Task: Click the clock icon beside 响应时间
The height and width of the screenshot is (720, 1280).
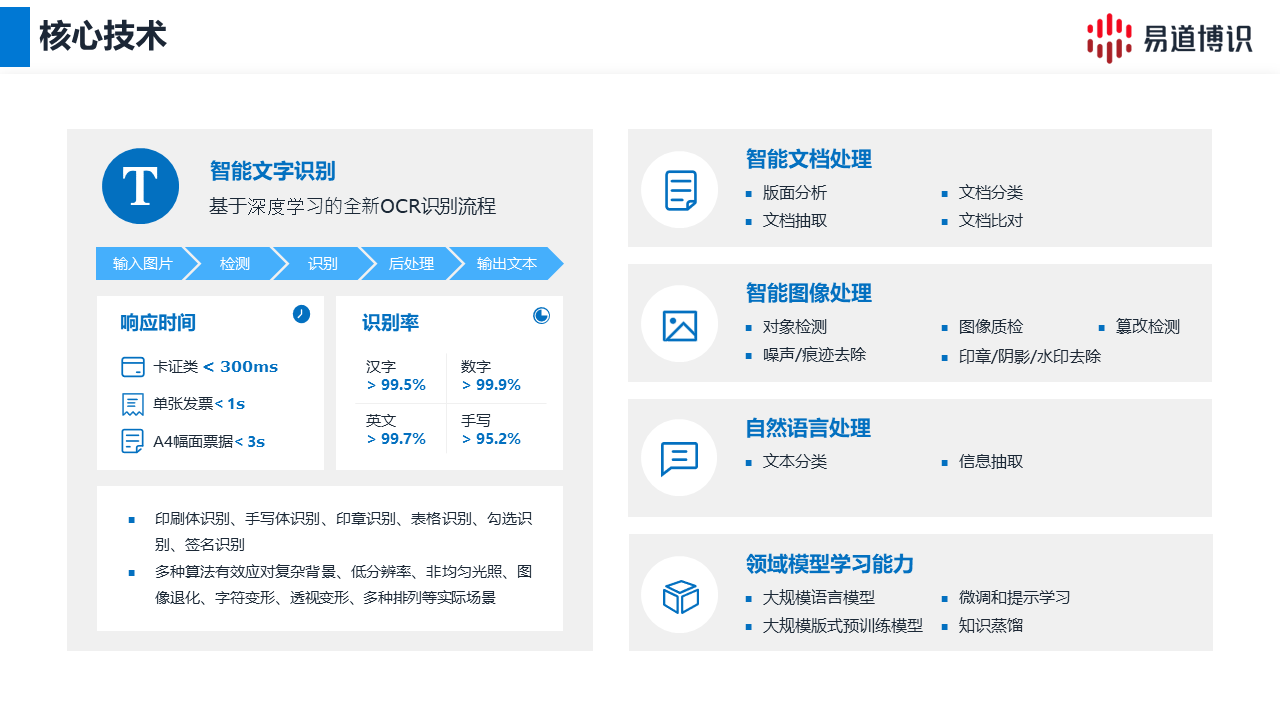Action: tap(301, 314)
